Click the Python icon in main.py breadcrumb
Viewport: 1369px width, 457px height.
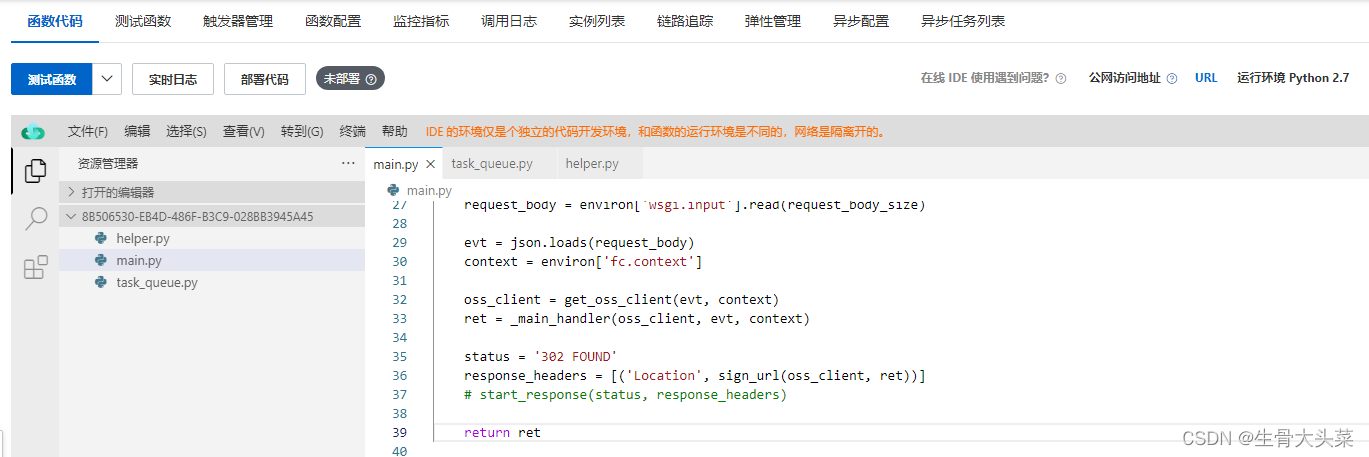click(393, 190)
